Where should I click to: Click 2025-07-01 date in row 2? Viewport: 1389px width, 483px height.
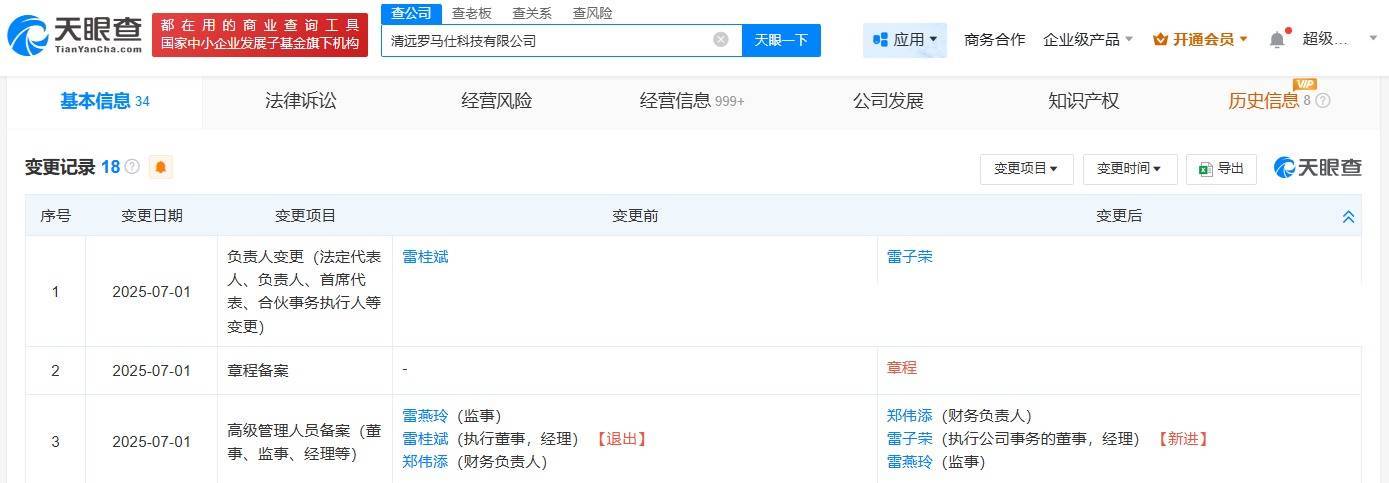151,370
